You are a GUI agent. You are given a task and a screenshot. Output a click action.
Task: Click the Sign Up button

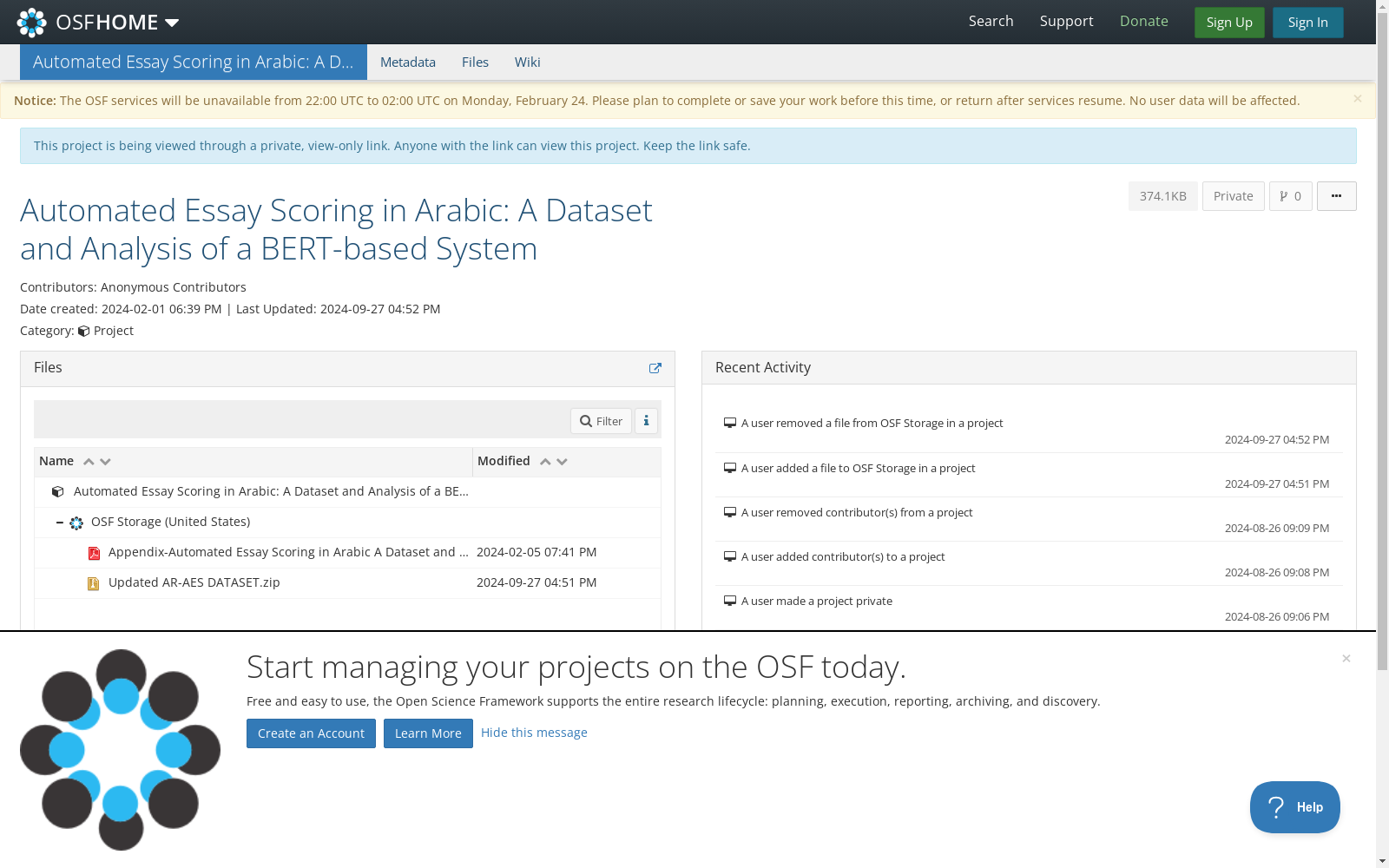tap(1229, 23)
